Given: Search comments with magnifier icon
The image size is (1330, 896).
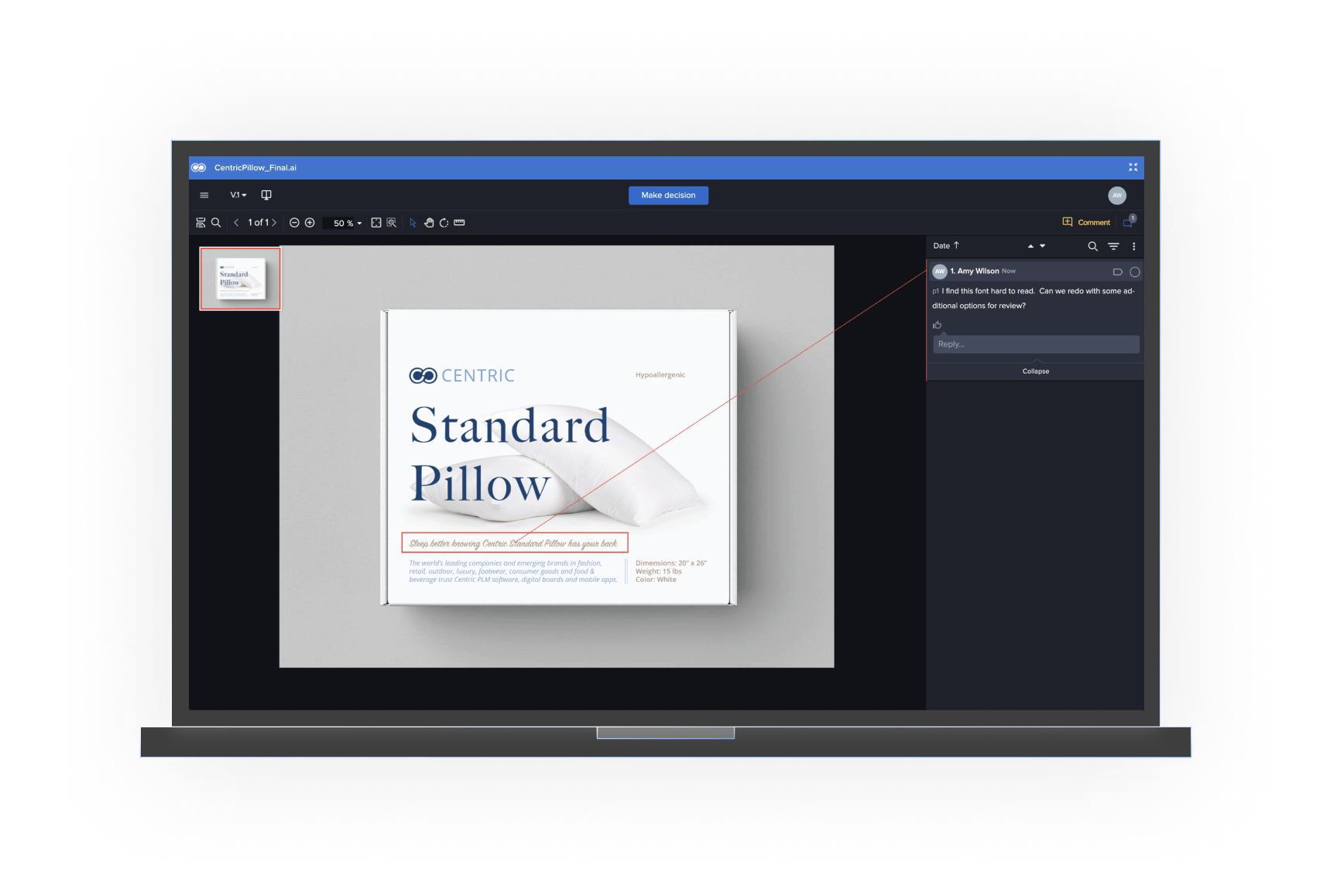Looking at the screenshot, I should pyautogui.click(x=1092, y=246).
